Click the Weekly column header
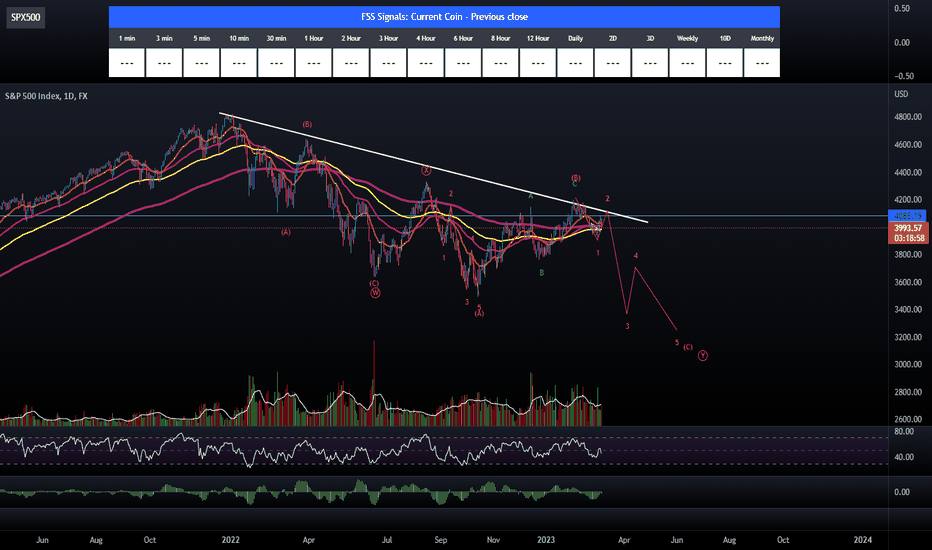 click(687, 38)
